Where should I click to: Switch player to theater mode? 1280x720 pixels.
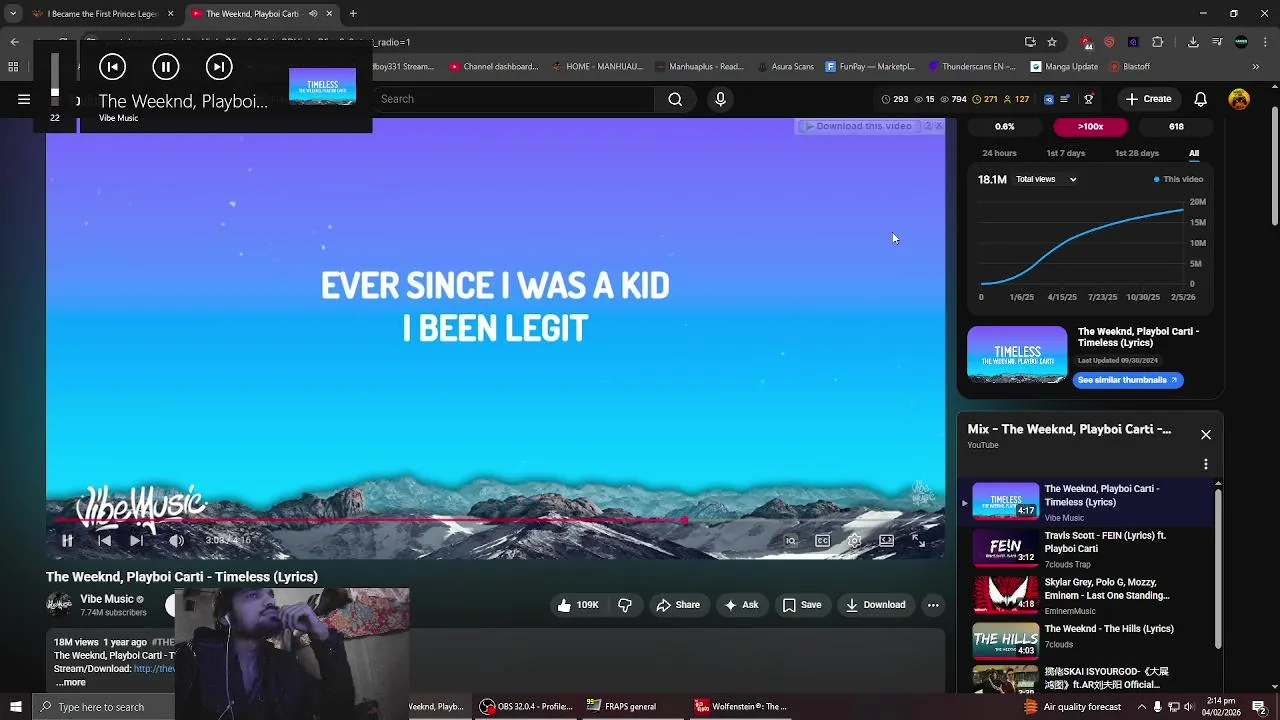(x=886, y=540)
